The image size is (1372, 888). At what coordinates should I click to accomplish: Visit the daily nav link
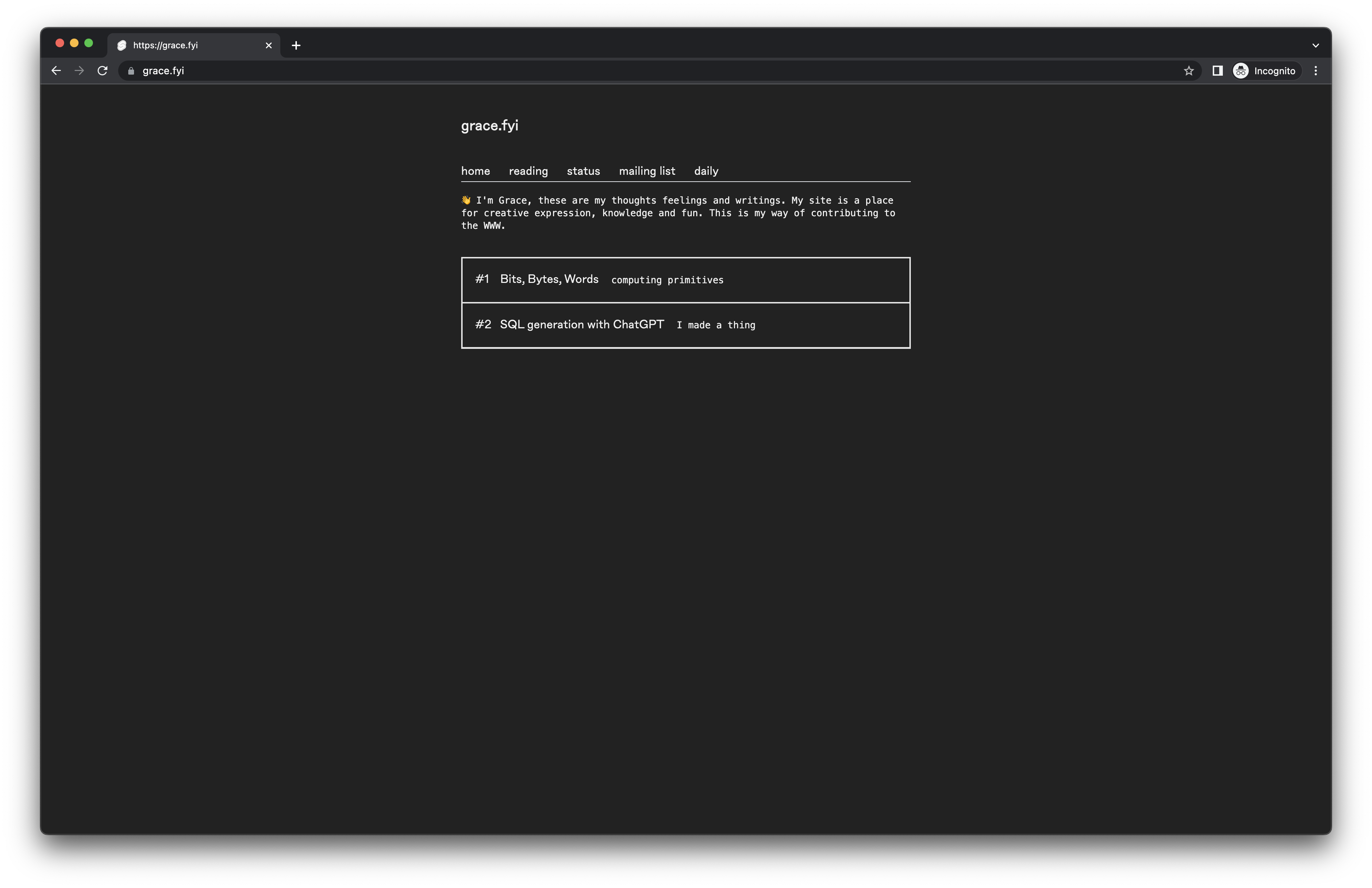(x=705, y=171)
